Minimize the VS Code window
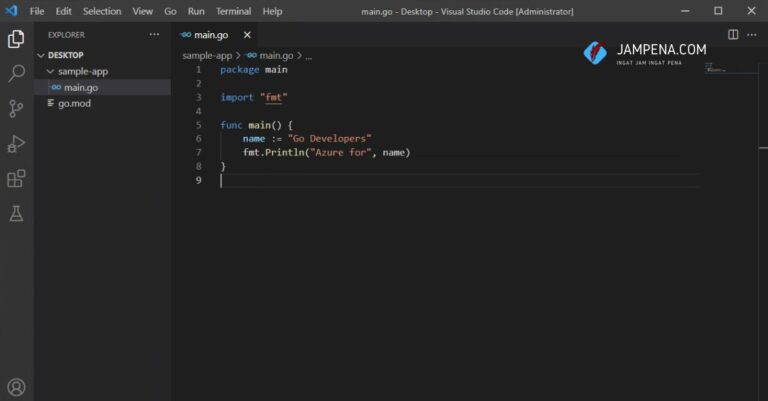This screenshot has width=768, height=401. tap(685, 11)
